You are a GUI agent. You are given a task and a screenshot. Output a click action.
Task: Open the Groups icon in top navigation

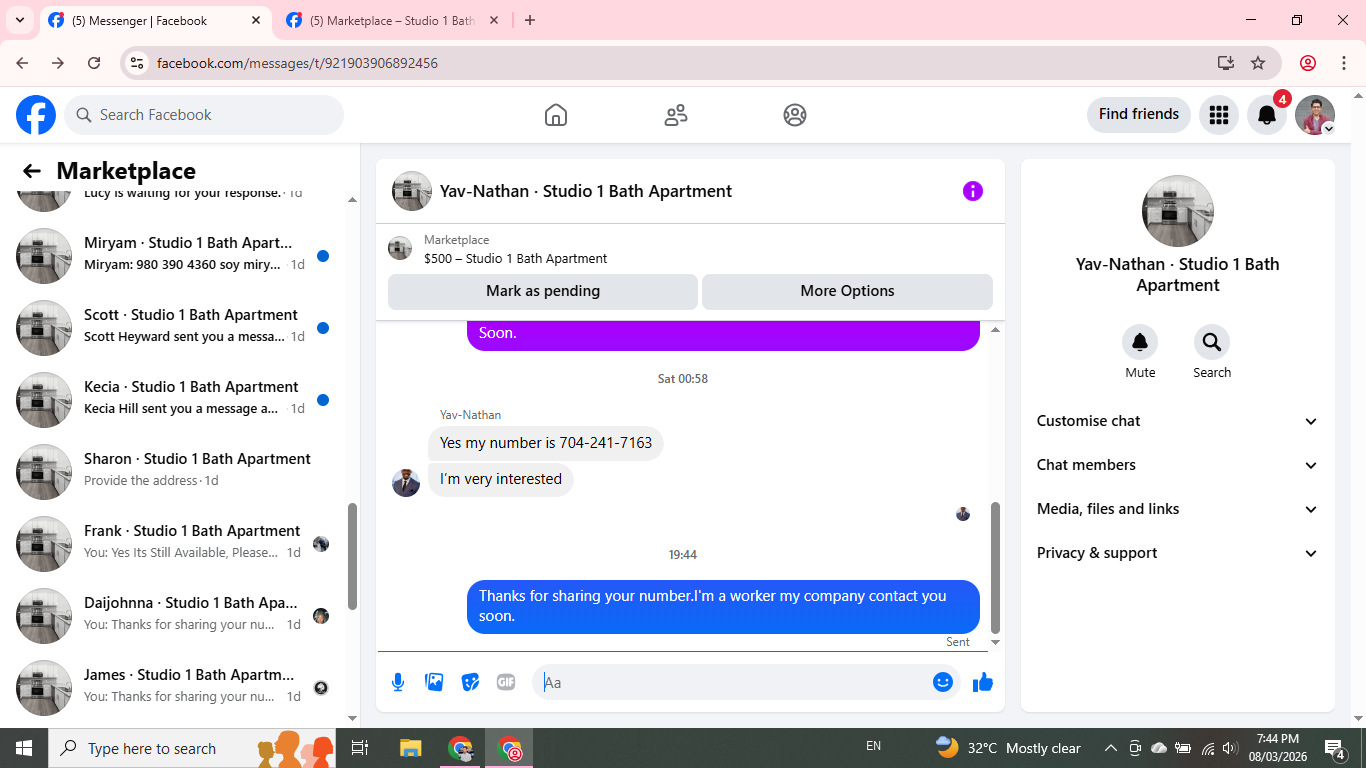795,115
